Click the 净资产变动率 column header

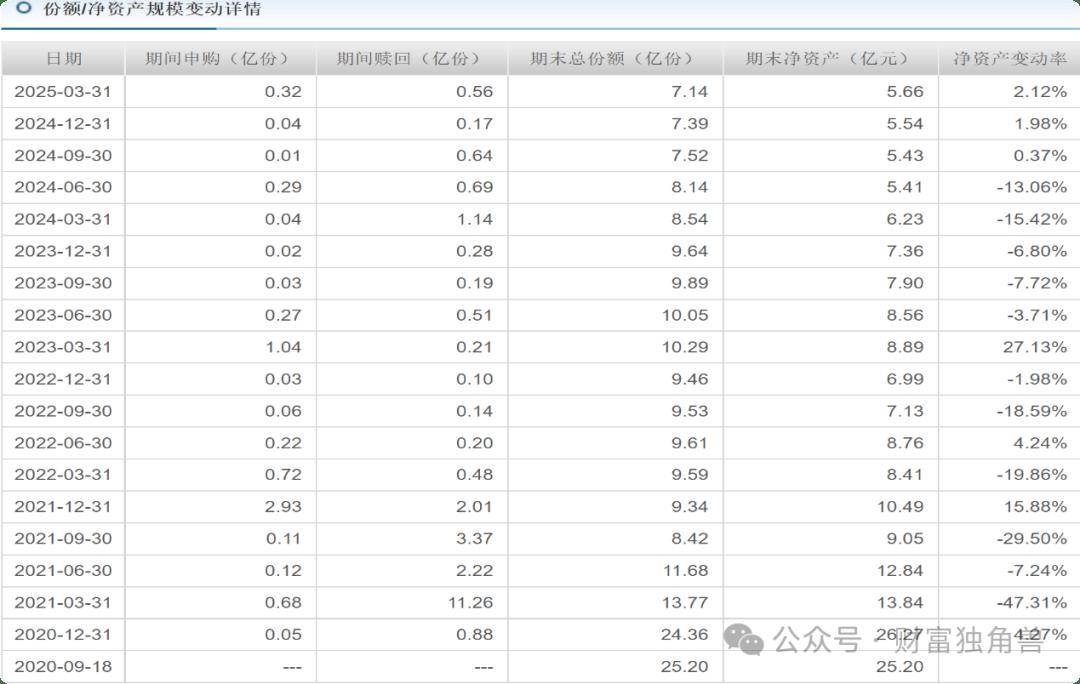click(x=1010, y=59)
